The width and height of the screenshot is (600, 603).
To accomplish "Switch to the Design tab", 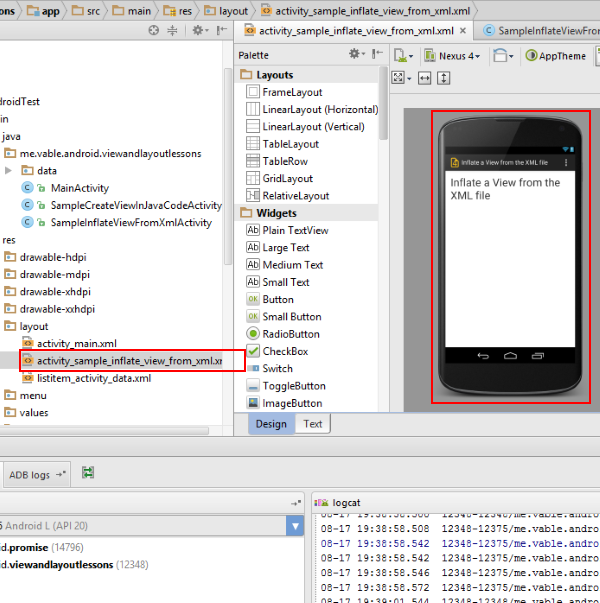I will tap(271, 424).
